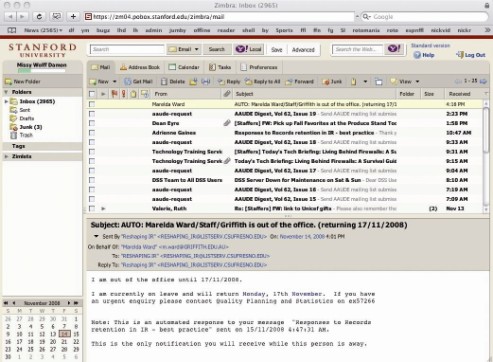This screenshot has height=362, width=493.
Task: Open the Sports bookmark in the bookmarks bar
Action: 284,30
